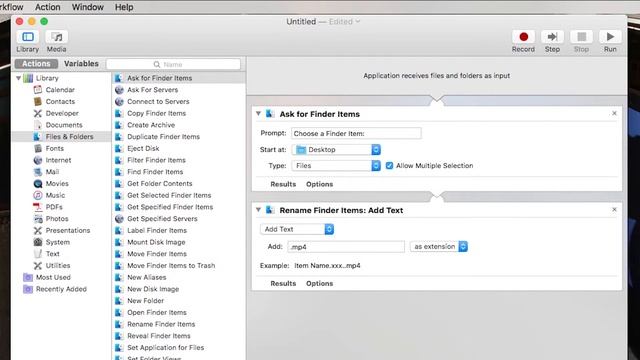This screenshot has height=360, width=640.
Task: Open the Add Text rename mode dropdown
Action: click(297, 229)
